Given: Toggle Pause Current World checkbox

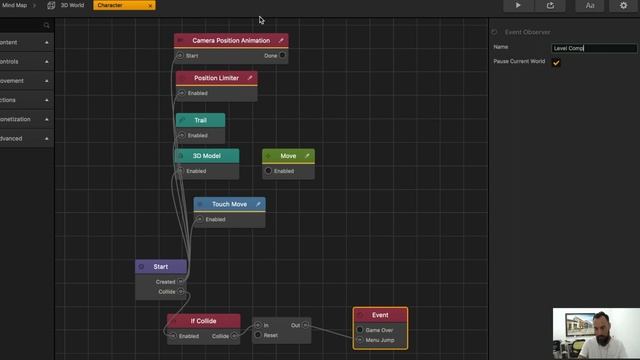Looking at the screenshot, I should coord(556,62).
